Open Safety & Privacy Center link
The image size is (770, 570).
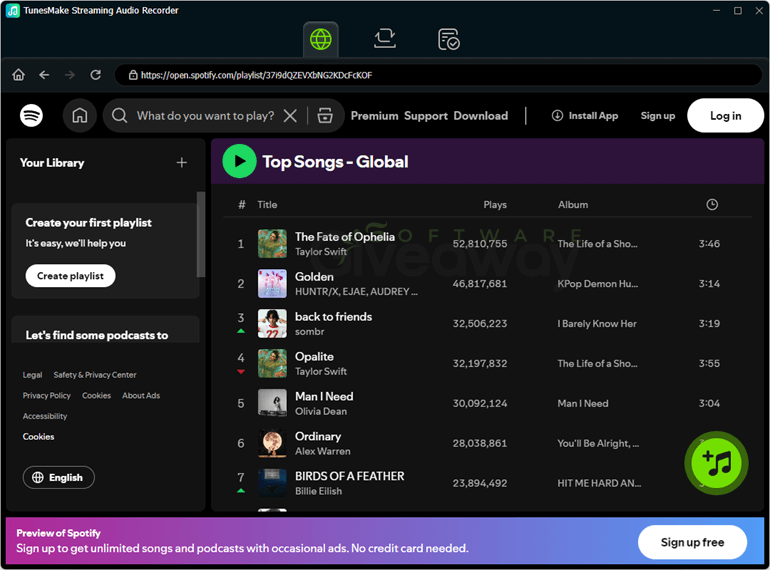point(95,375)
